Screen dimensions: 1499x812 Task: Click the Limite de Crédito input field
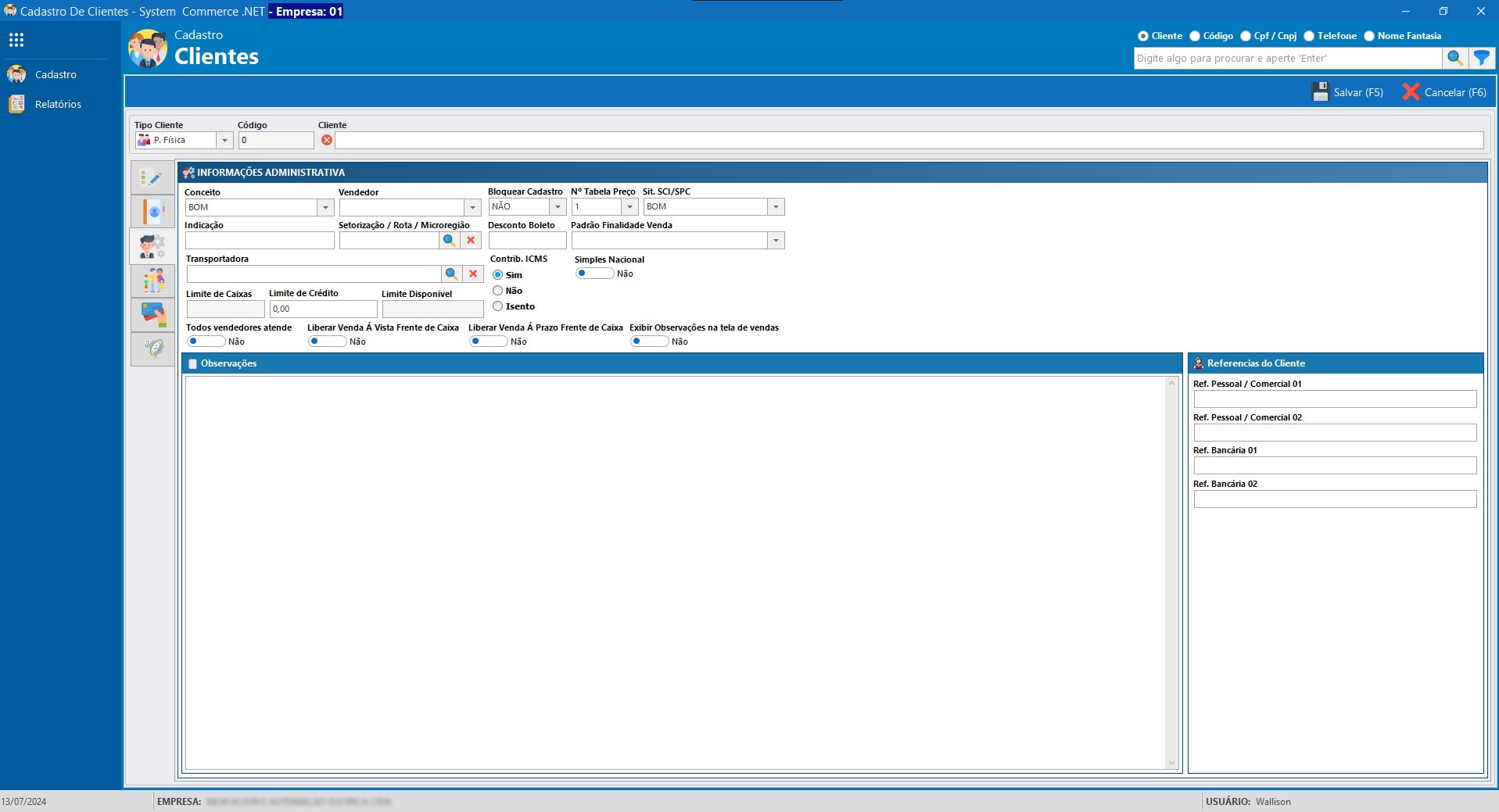[323, 309]
